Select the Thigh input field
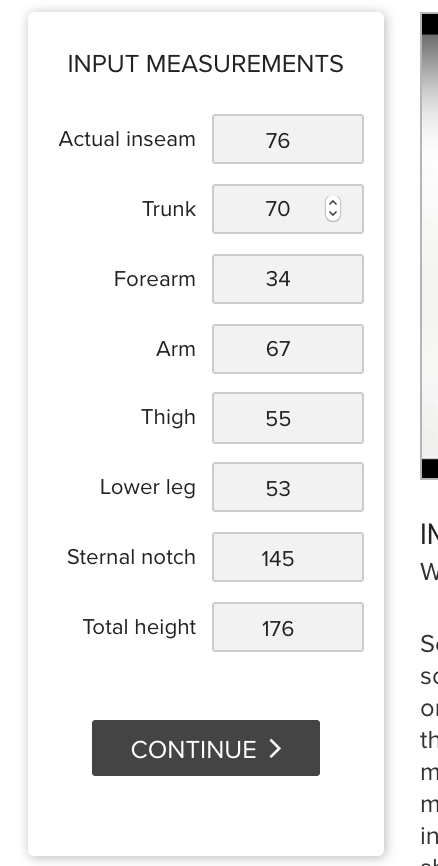Screen dimensions: 438x866 coord(288,418)
